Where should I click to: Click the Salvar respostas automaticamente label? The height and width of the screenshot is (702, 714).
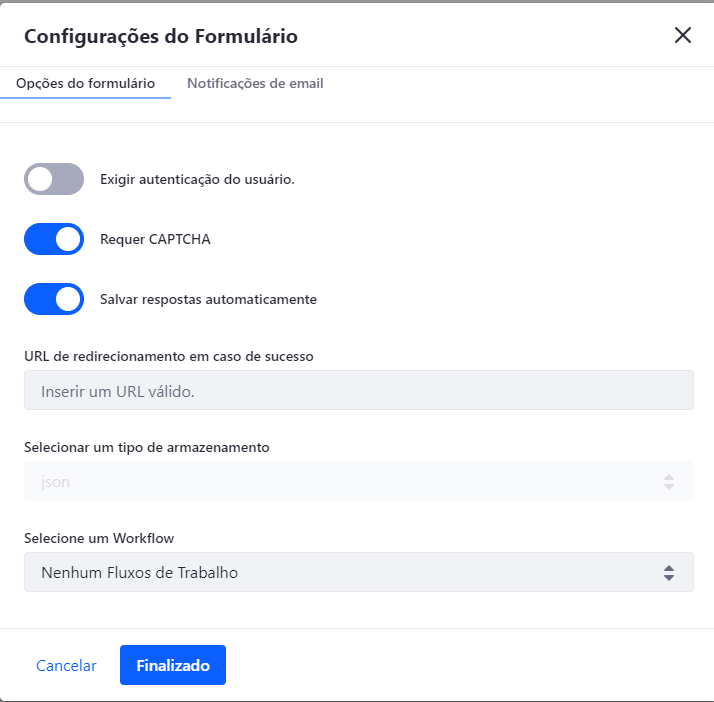pyautogui.click(x=208, y=300)
